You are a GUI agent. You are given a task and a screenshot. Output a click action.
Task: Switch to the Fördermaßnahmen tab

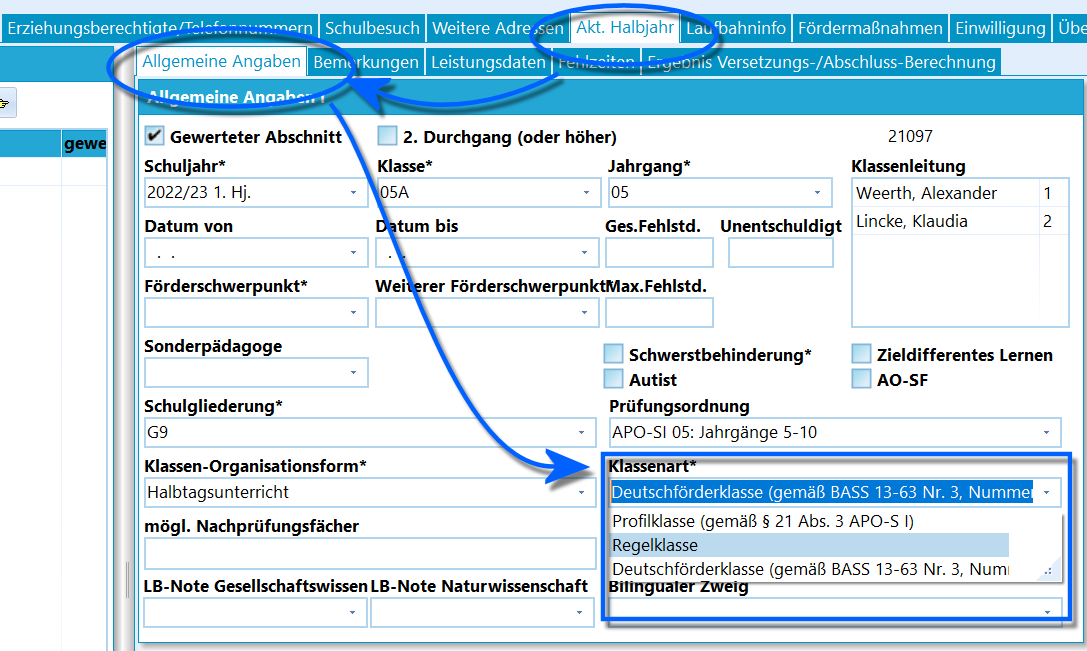[x=870, y=28]
